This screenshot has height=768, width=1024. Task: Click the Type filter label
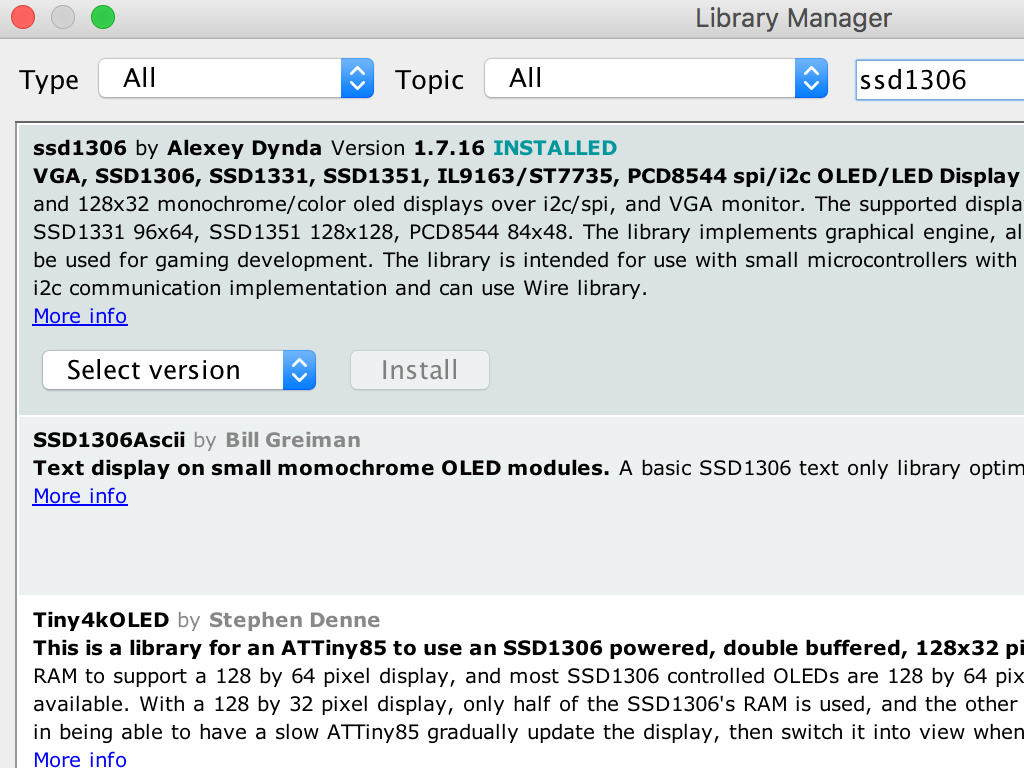point(49,80)
